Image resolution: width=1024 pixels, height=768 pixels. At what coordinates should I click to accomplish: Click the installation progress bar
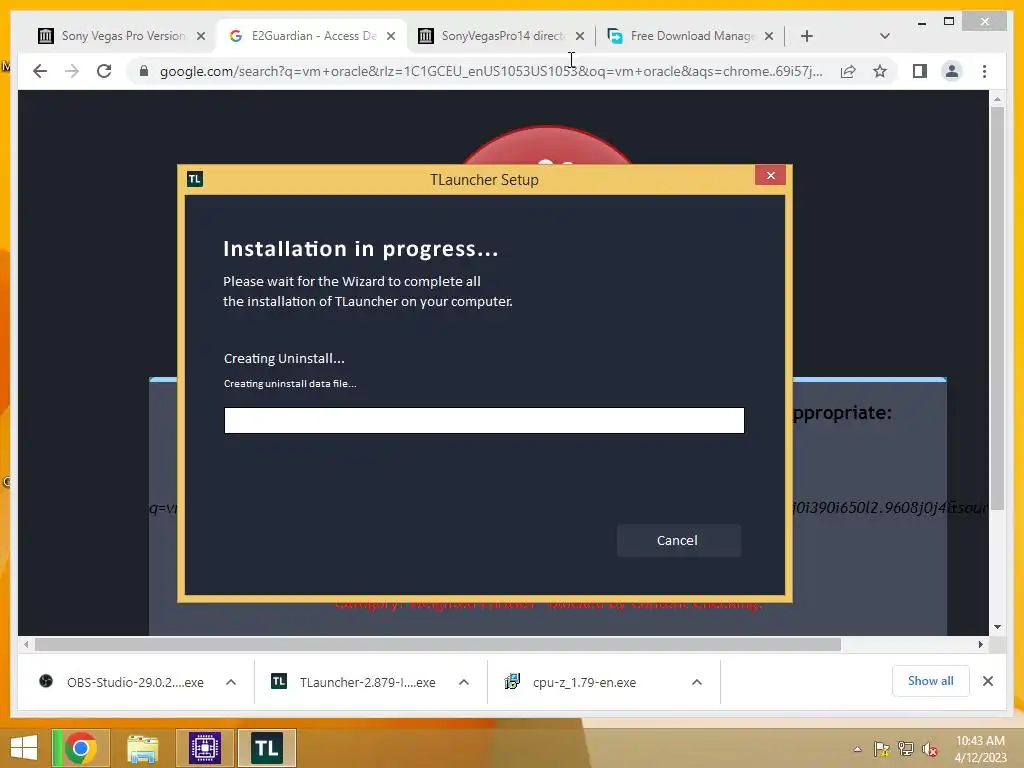(484, 420)
